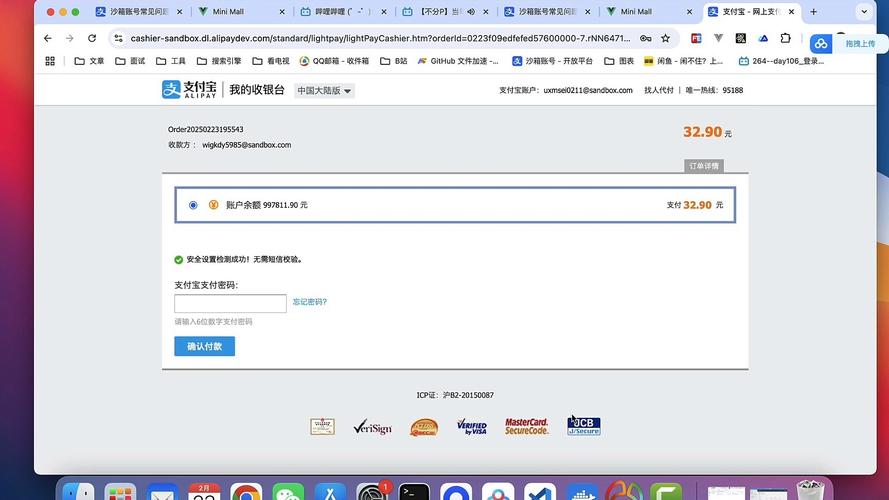Click the VeriSign security badge
This screenshot has height=500, width=889.
372,427
